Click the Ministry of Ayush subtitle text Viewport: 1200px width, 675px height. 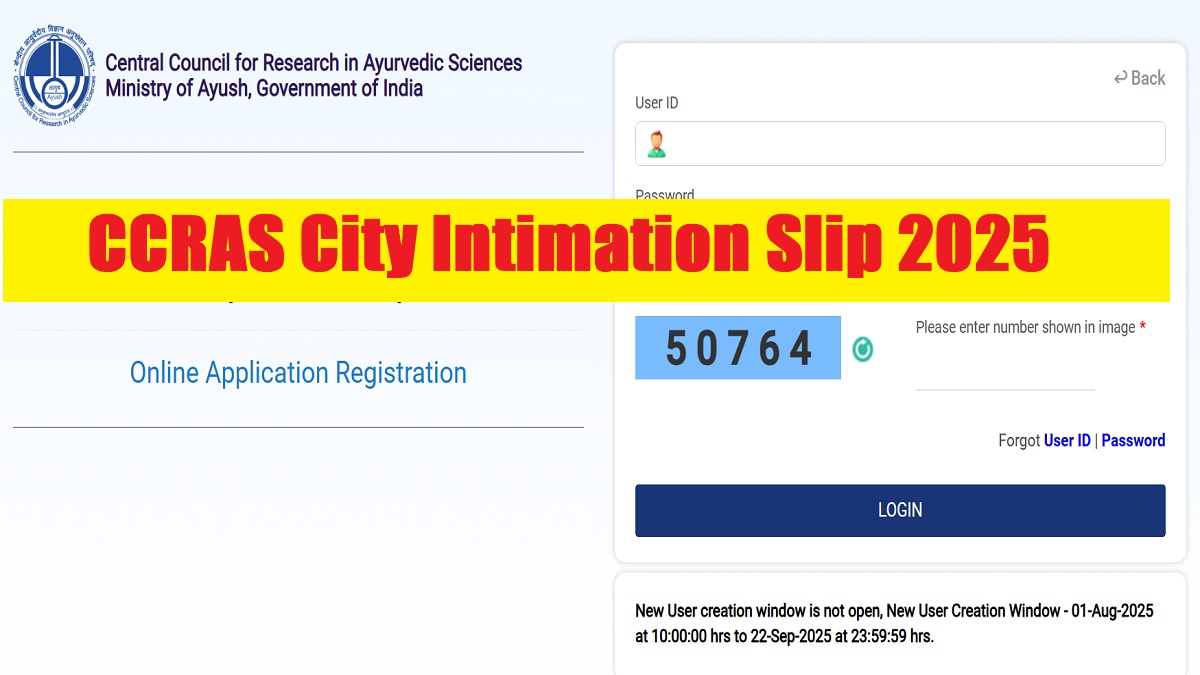point(264,88)
